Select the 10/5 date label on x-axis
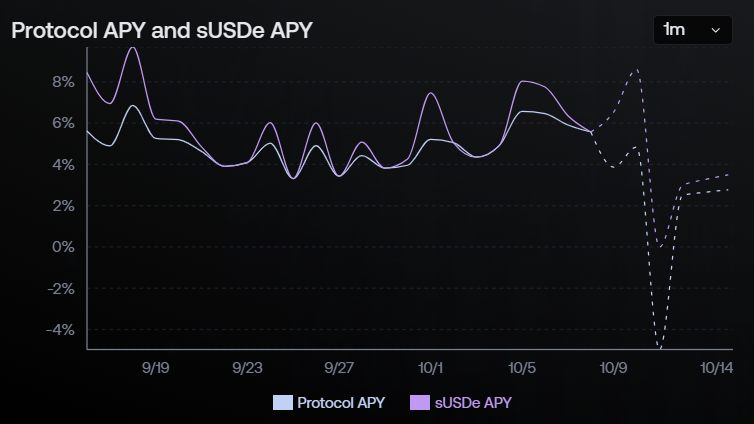 pos(523,367)
